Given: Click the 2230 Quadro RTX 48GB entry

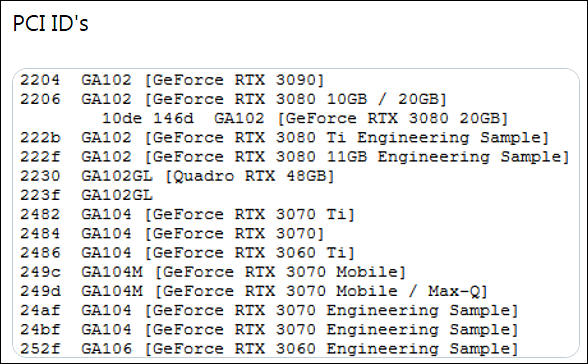Looking at the screenshot, I should (177, 176).
